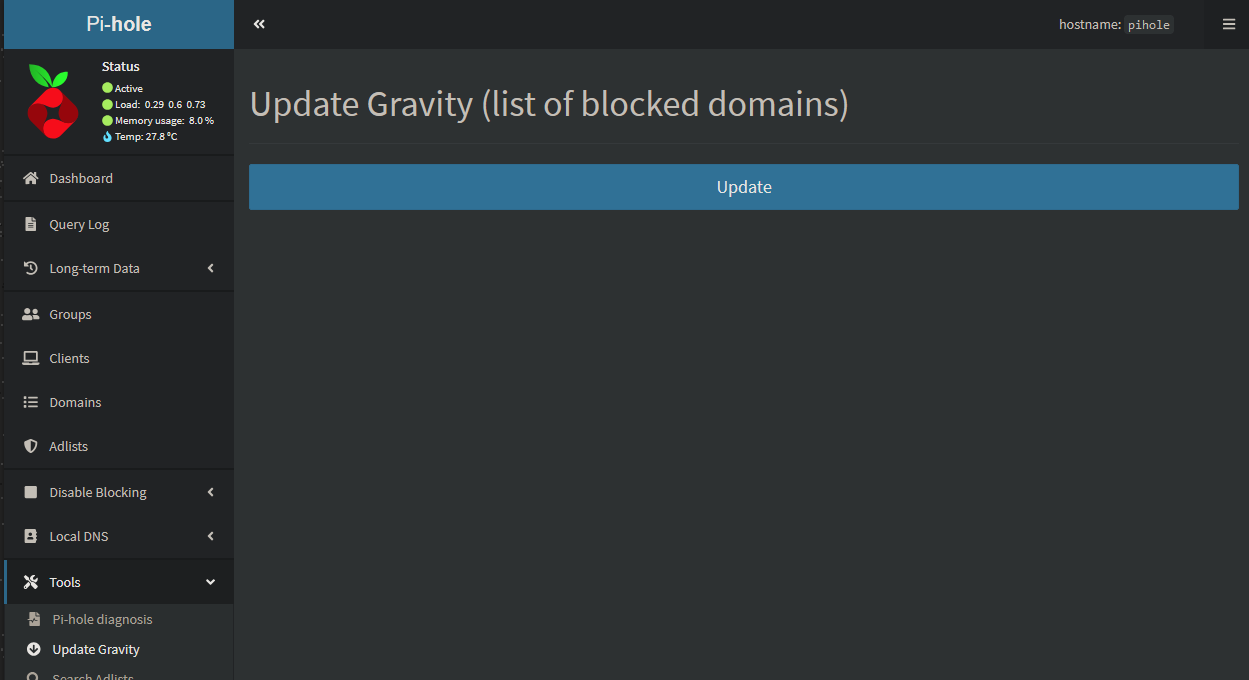Click the Clients laptop icon

[30, 358]
